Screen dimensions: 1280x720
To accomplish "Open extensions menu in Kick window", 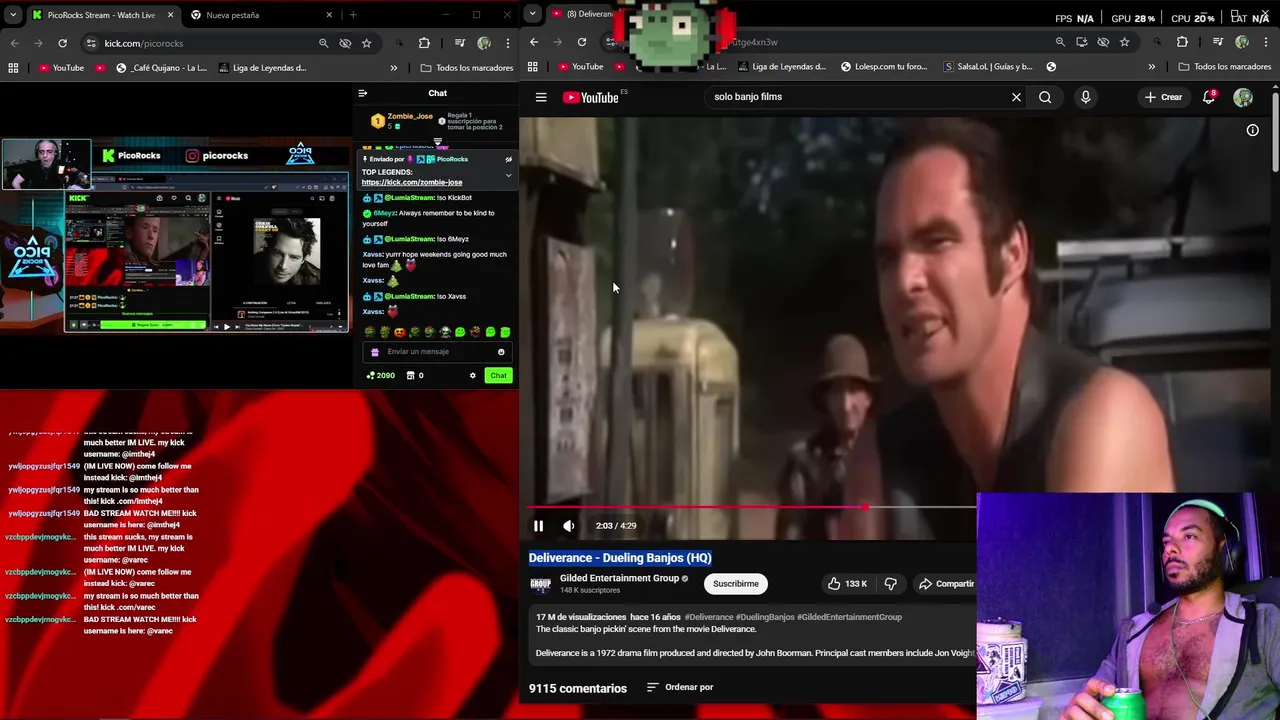I will (x=424, y=43).
